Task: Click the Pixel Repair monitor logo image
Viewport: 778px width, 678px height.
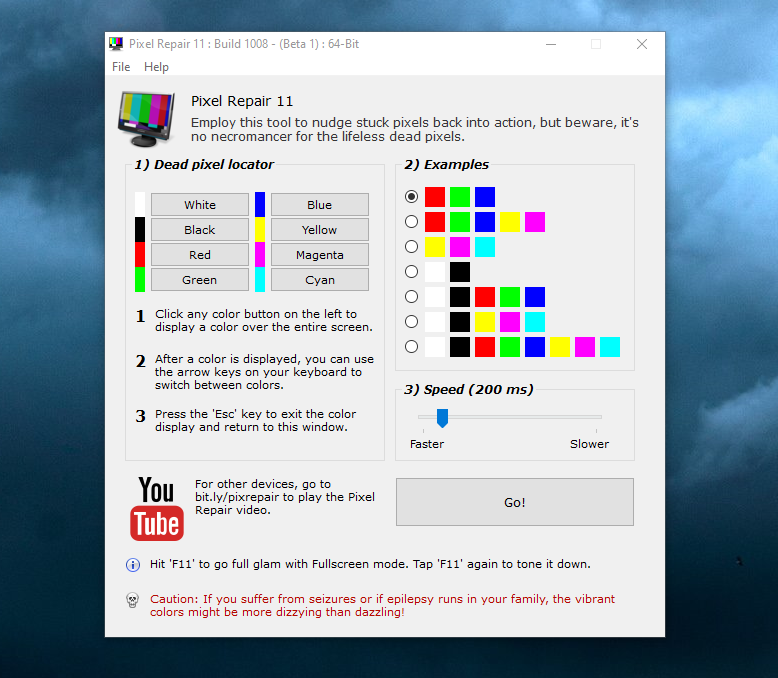Action: click(146, 119)
